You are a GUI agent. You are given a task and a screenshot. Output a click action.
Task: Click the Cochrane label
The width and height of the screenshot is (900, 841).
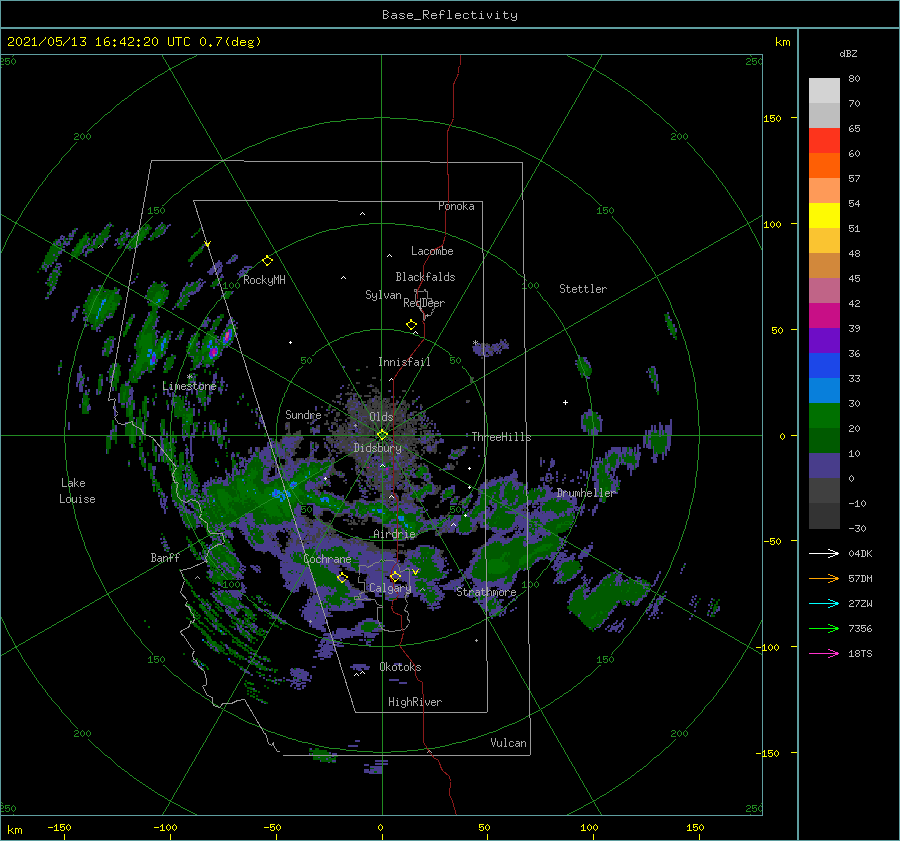tap(327, 559)
